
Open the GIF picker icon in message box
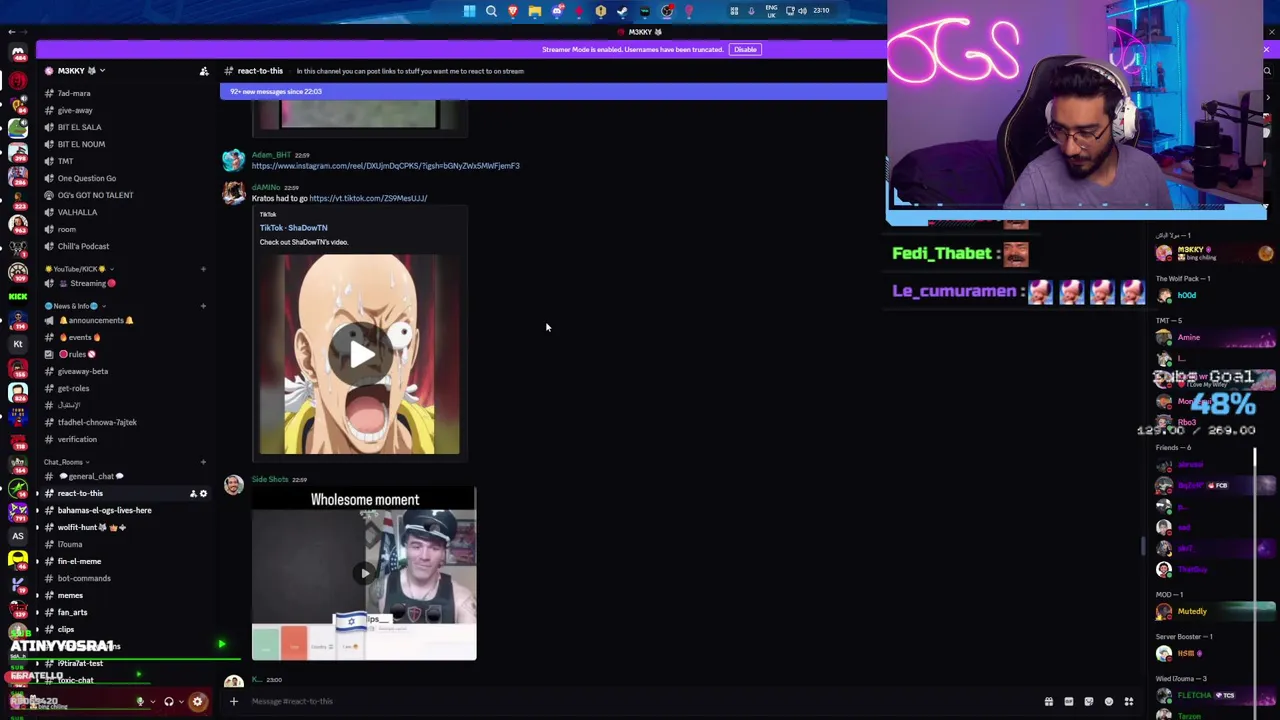(x=1069, y=701)
